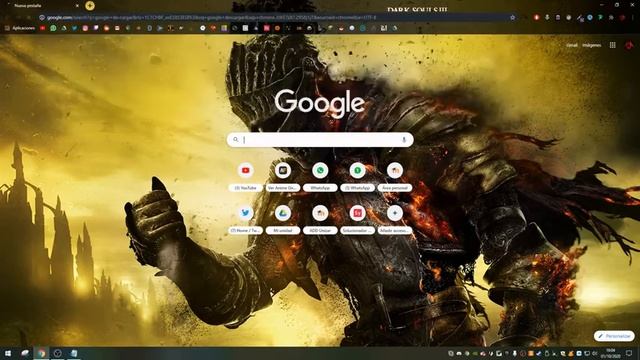Screen dimensions: 640x360
Task: Open the Twitter bookmark in bookmarks bar
Action: pos(74,28)
